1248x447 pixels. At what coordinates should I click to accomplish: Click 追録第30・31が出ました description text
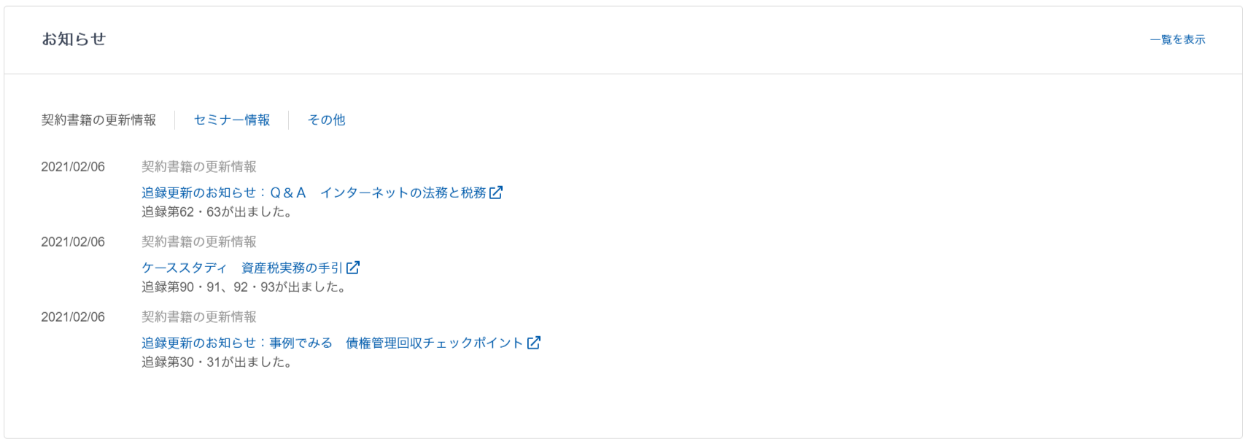[216, 362]
